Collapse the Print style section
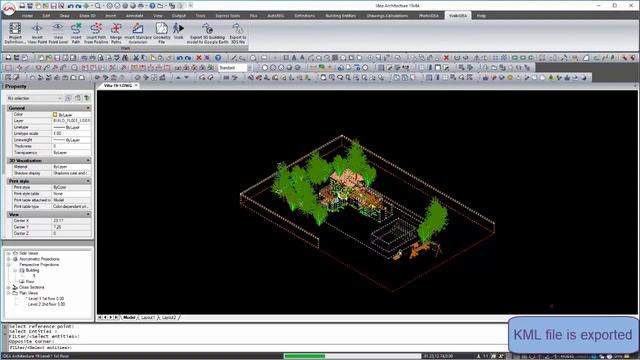The image size is (640, 360). click(x=88, y=181)
